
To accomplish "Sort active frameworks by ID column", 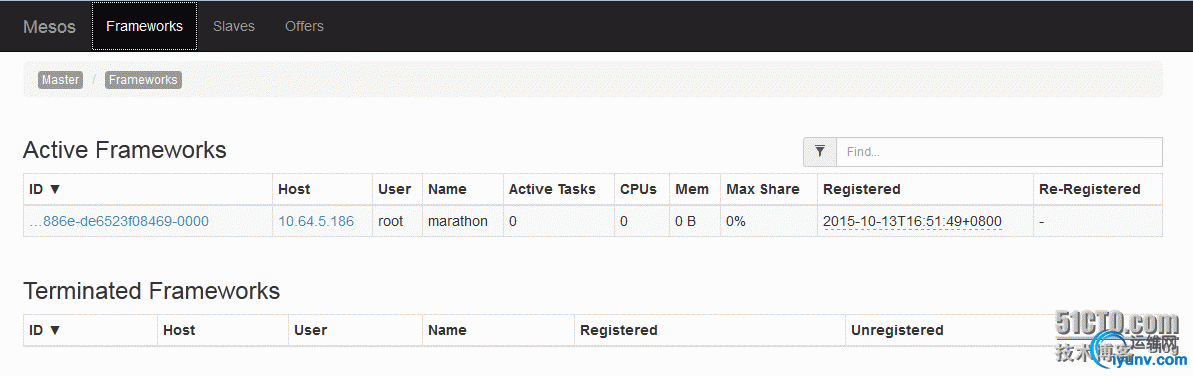I will click(45, 190).
